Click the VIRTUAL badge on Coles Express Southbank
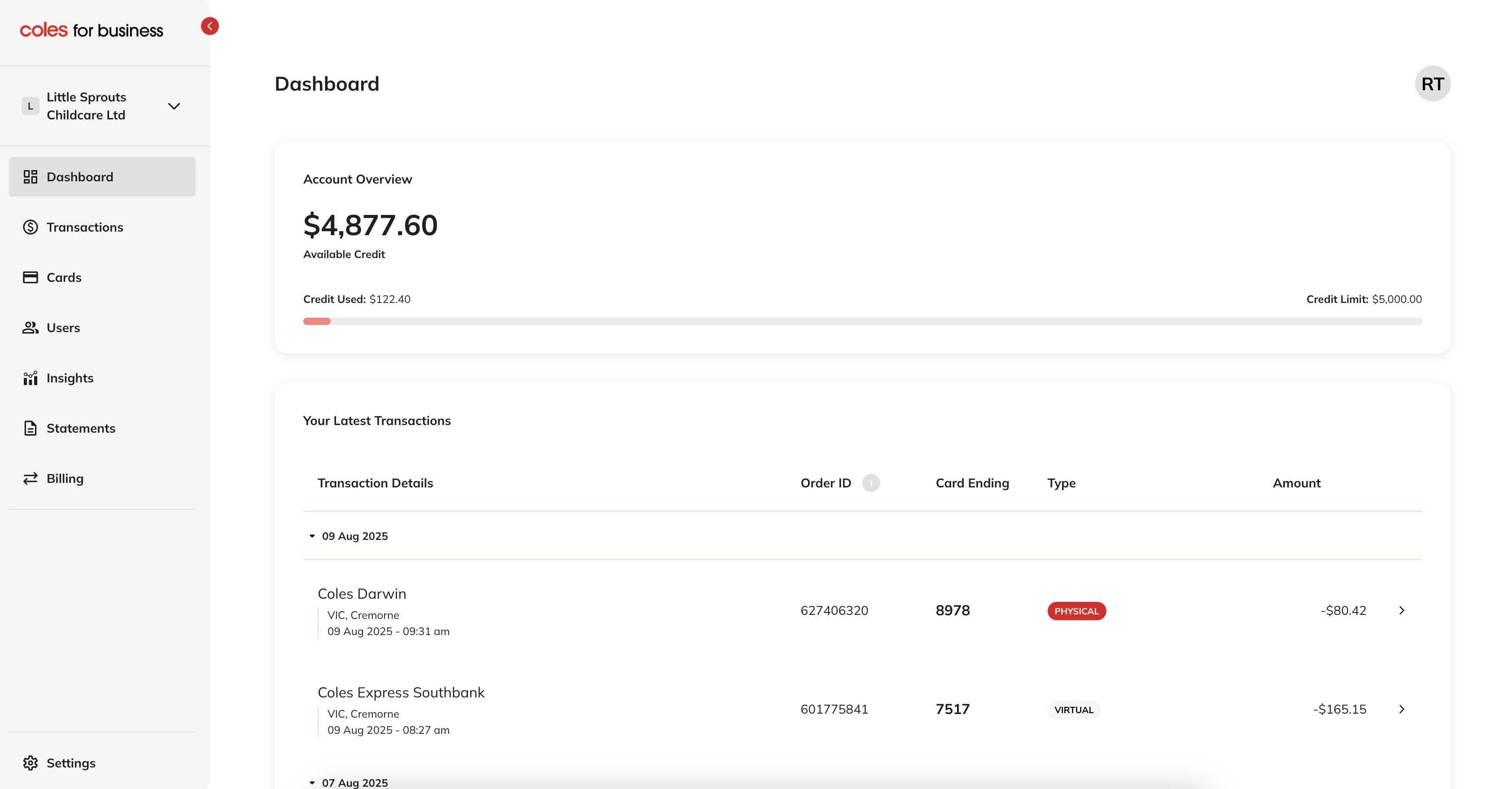 (1074, 709)
